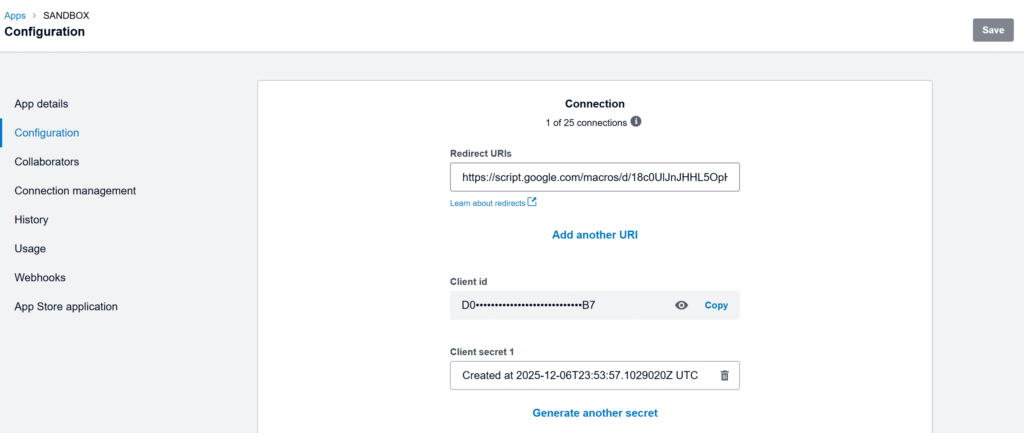Click Generate another secret
The image size is (1024, 433).
pos(595,412)
